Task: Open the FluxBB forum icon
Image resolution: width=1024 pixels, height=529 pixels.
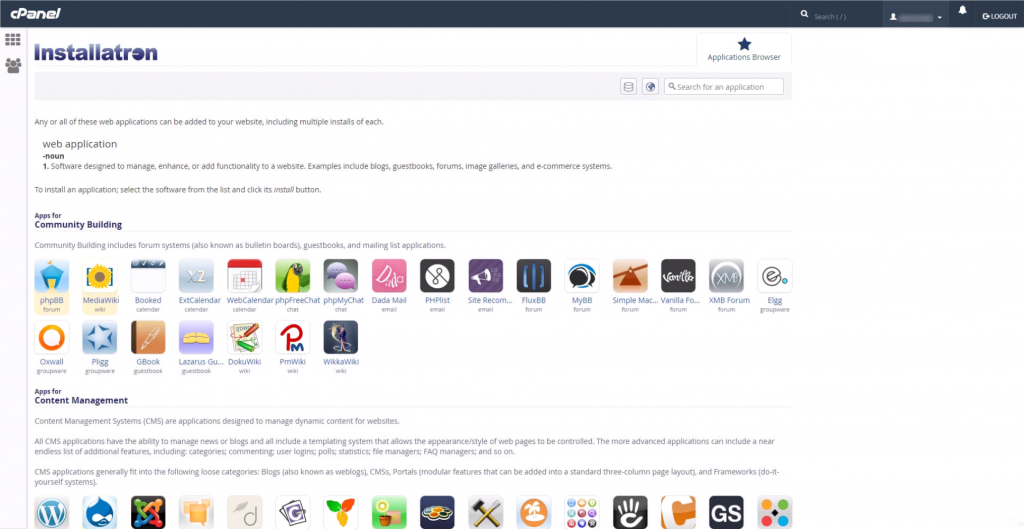Action: click(534, 276)
